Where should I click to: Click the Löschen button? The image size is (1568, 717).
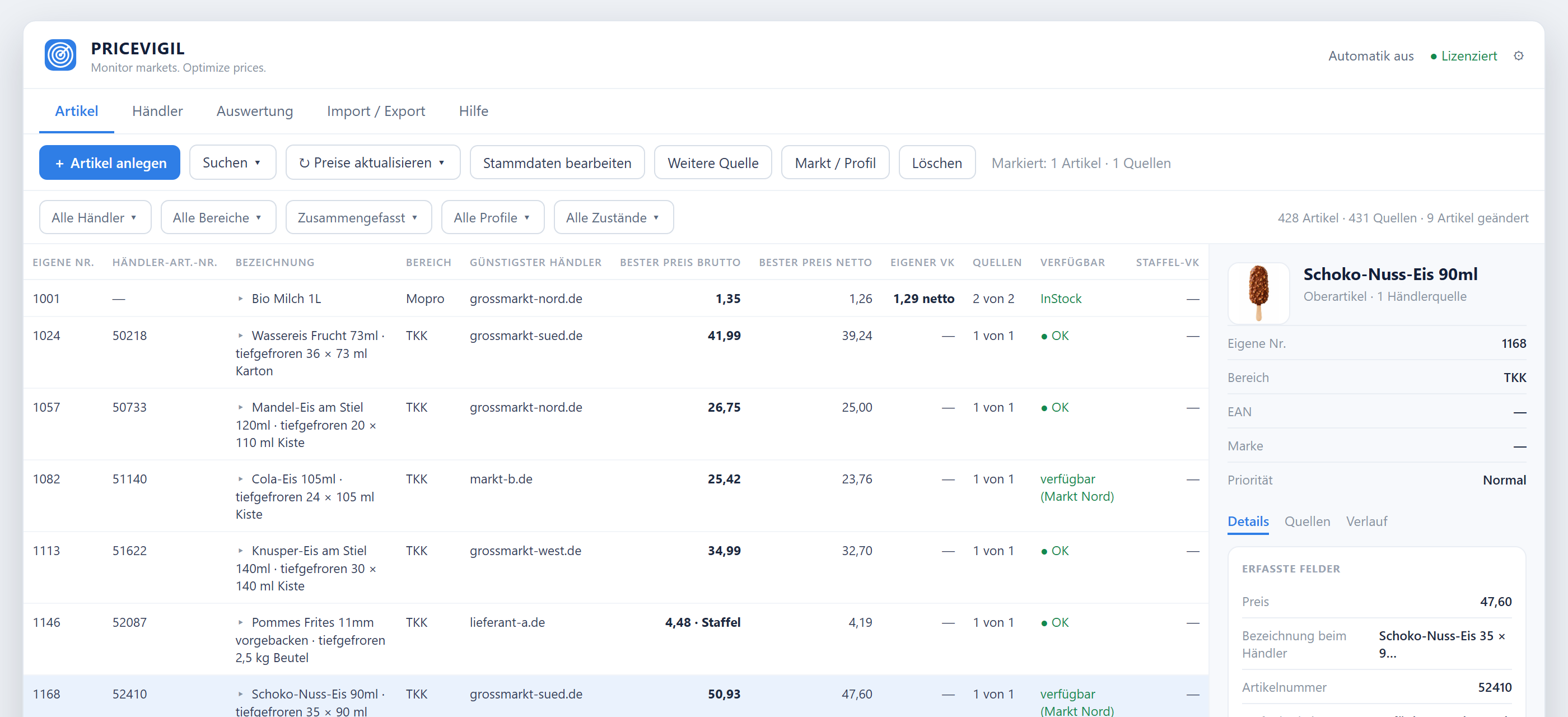coord(937,162)
